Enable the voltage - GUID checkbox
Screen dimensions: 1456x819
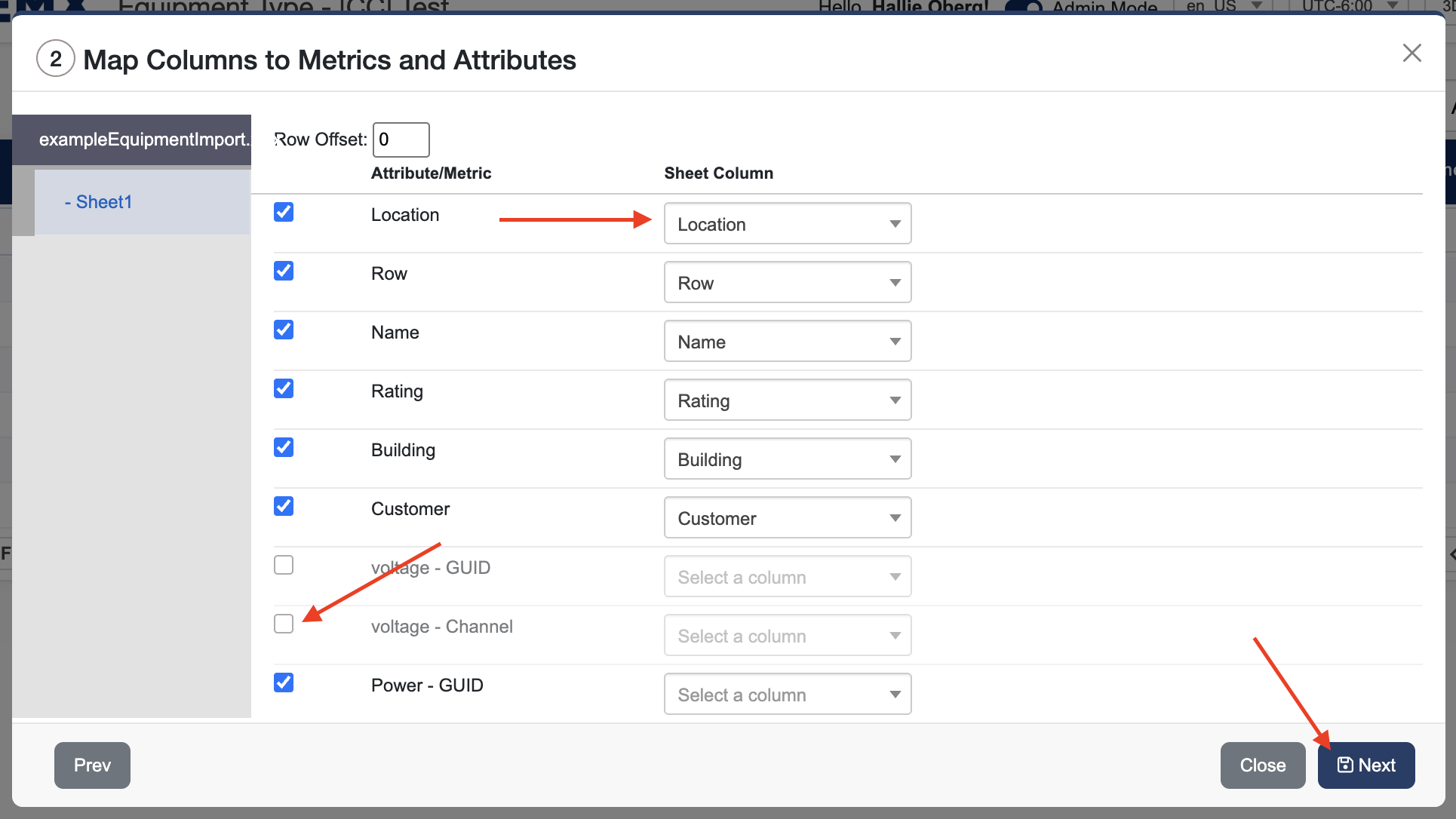[284, 565]
